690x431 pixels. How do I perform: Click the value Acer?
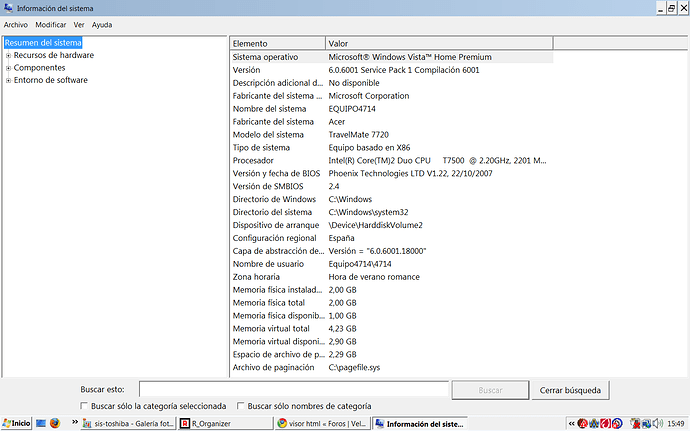[337, 122]
